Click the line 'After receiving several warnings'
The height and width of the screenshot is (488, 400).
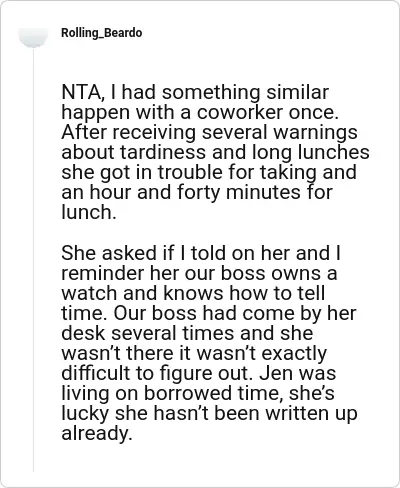(209, 132)
